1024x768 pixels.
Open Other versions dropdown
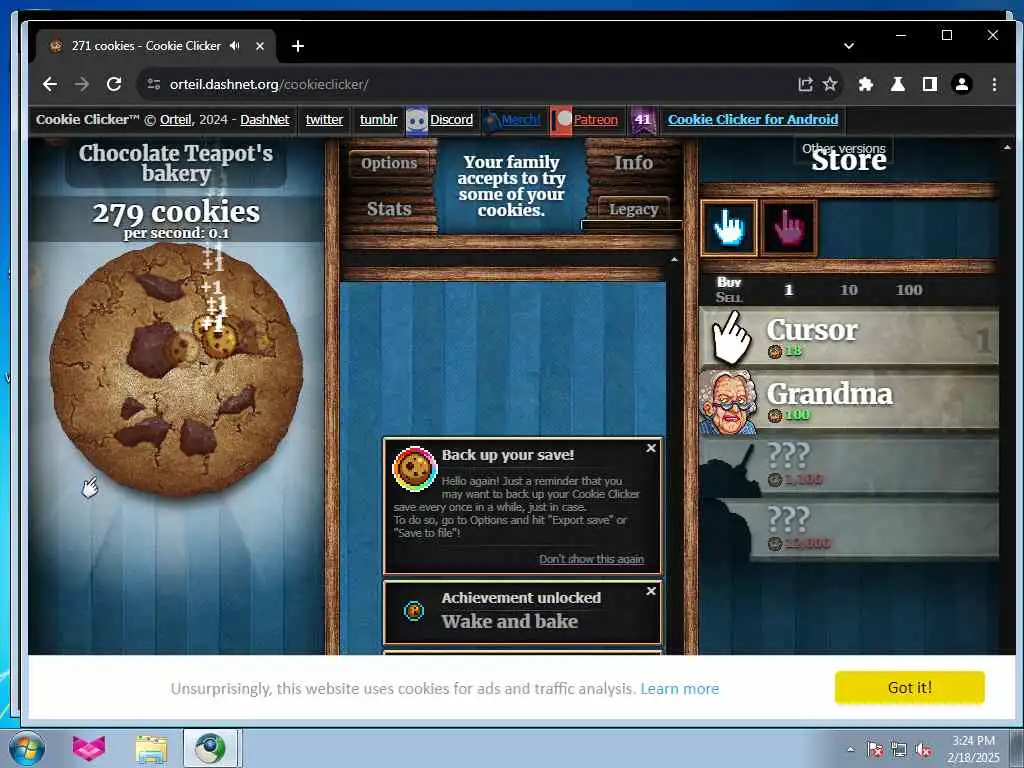tap(844, 148)
